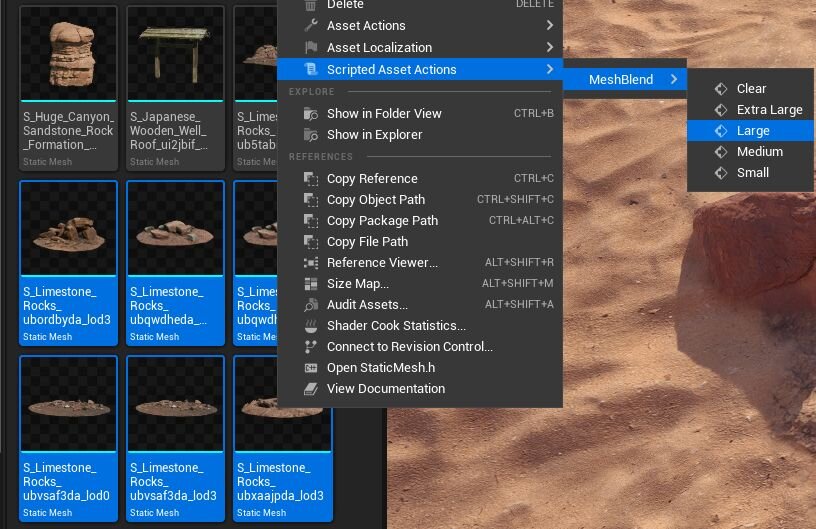Click the Audit Assets icon
This screenshot has width=816, height=529.
[311, 304]
